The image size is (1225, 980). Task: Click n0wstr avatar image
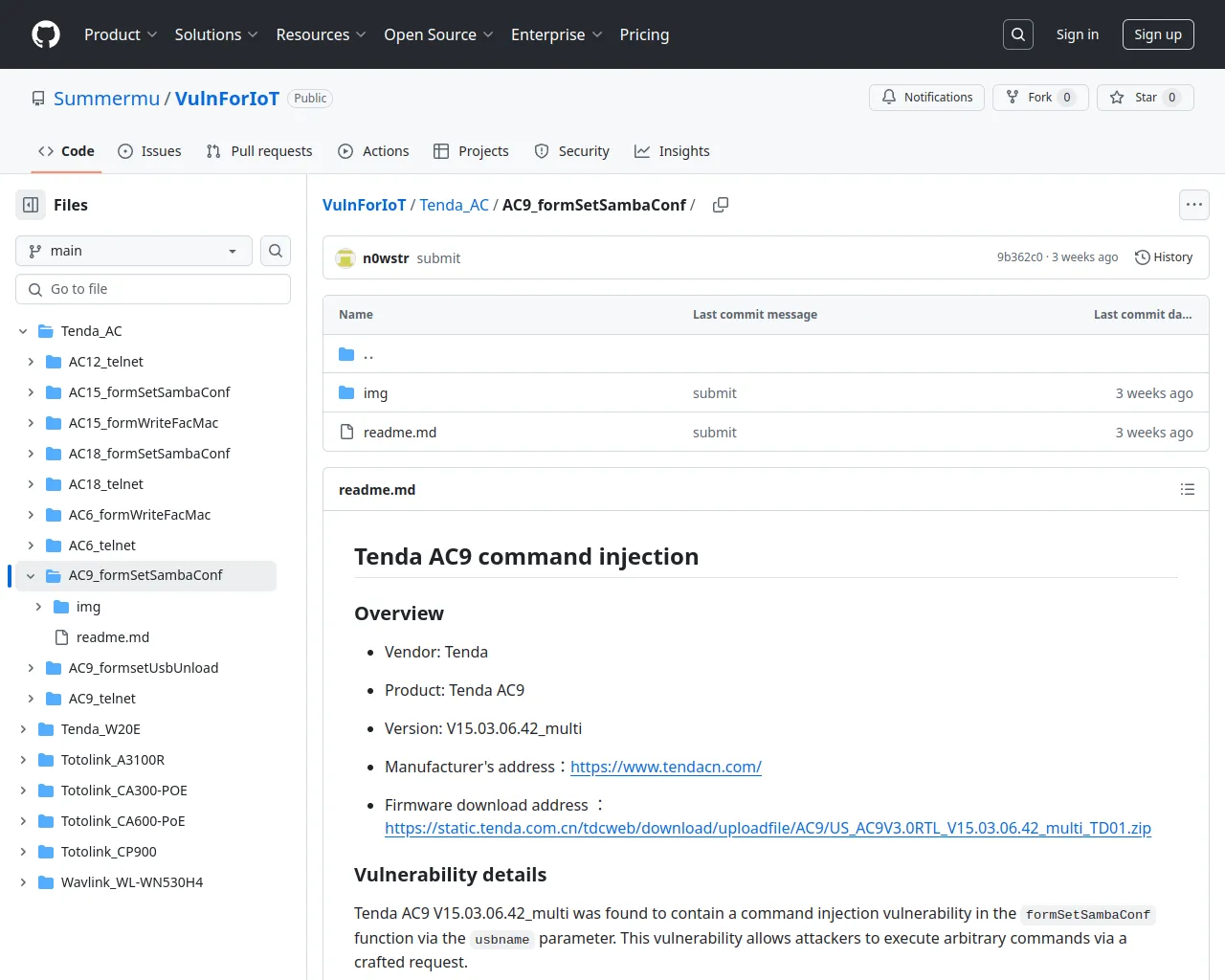(x=345, y=258)
